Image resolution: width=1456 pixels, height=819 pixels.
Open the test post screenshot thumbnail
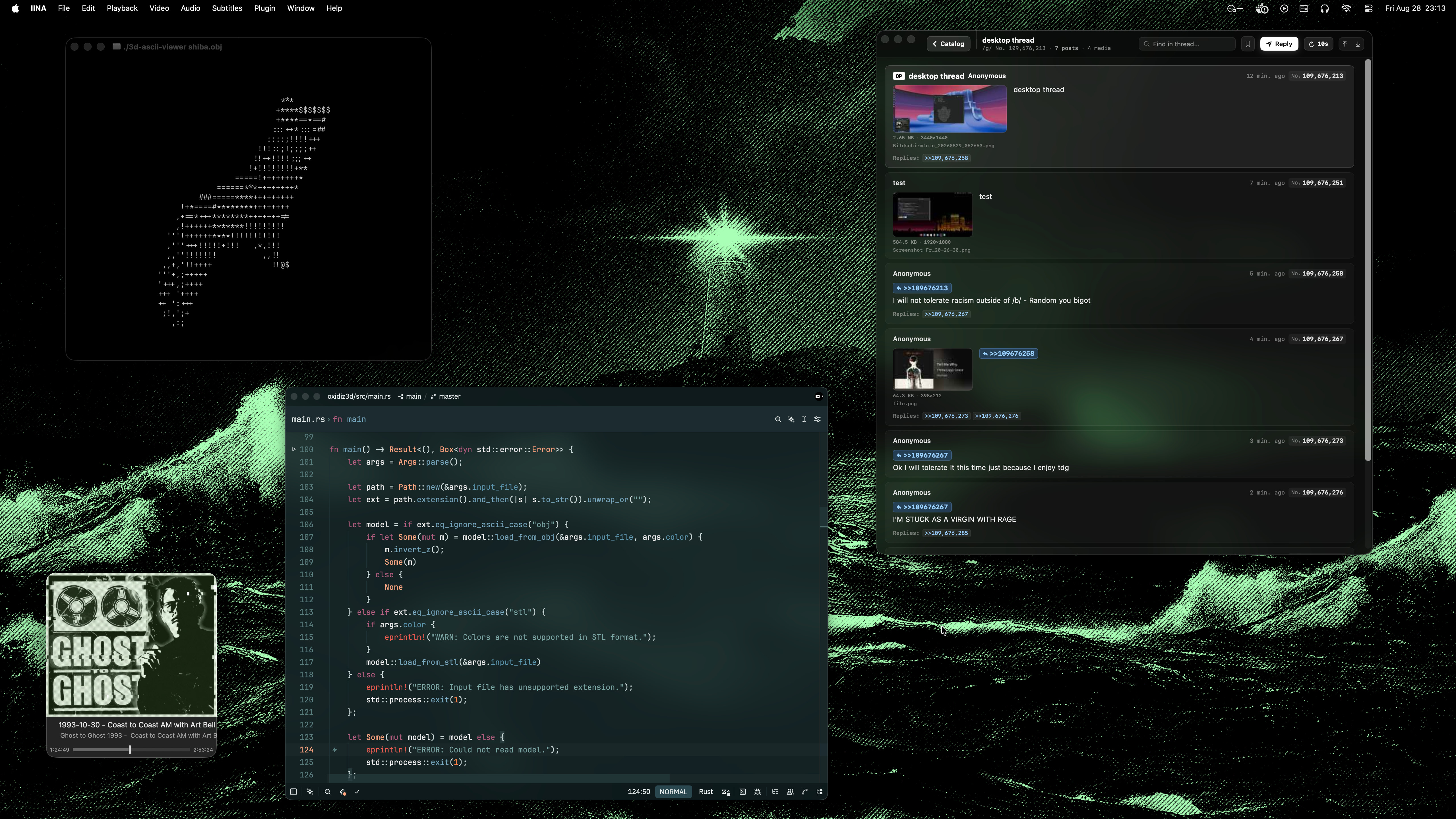933,215
